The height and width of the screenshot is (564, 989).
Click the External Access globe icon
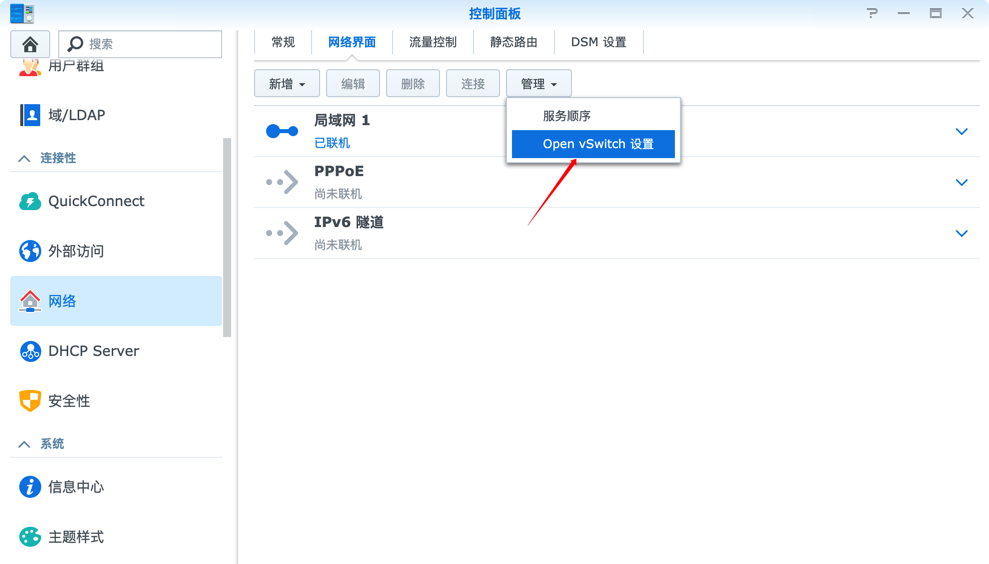[30, 251]
